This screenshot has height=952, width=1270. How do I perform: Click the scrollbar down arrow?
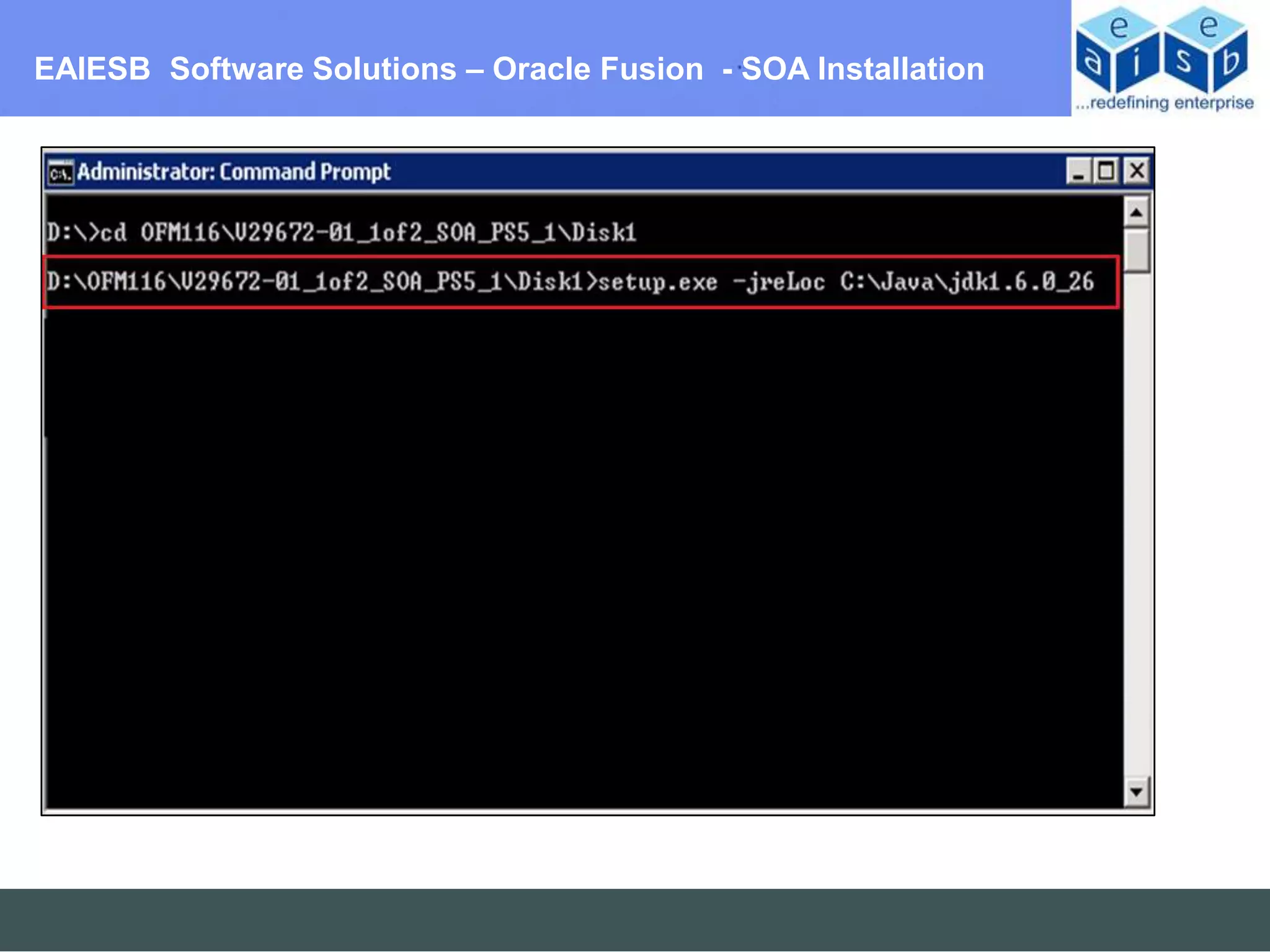pos(1136,791)
